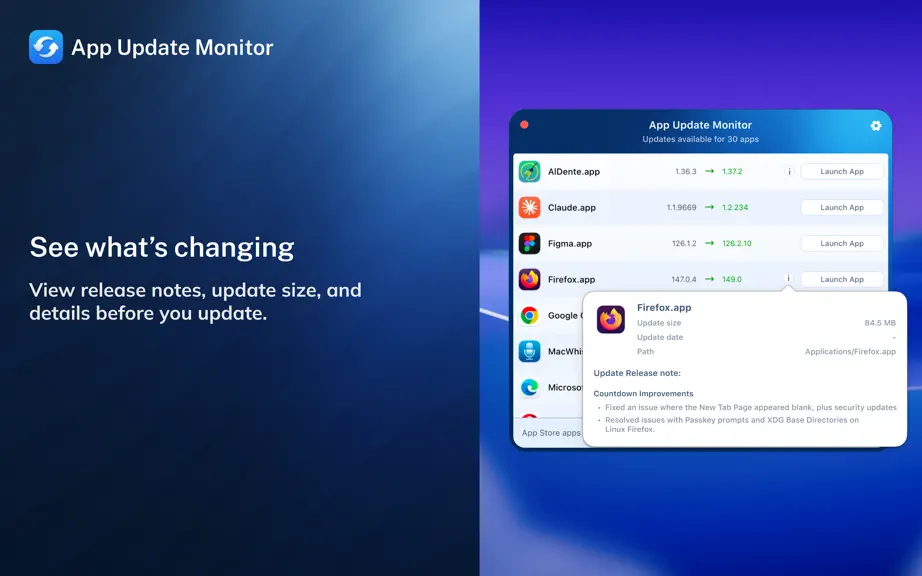Click new version 1.37.2 for AlDente

(x=732, y=172)
